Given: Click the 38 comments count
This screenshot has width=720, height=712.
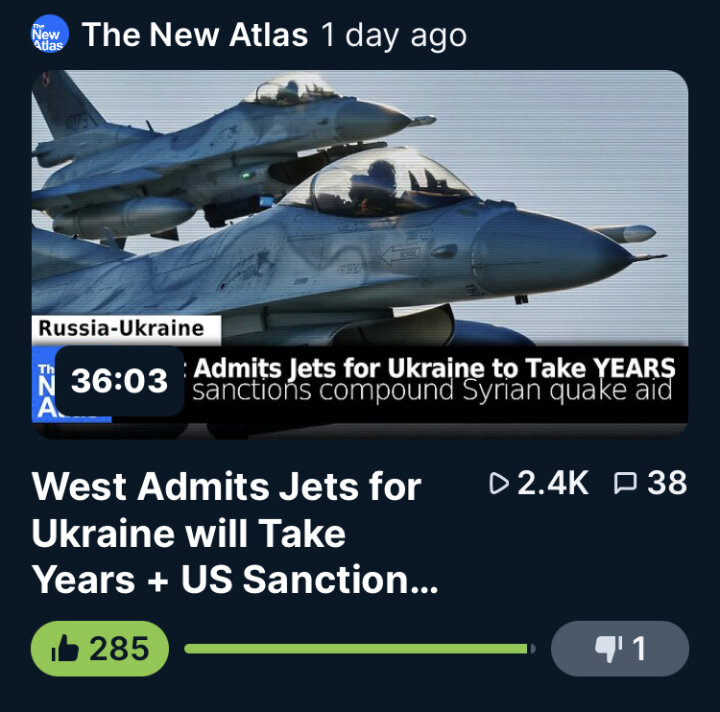Looking at the screenshot, I should click(667, 483).
